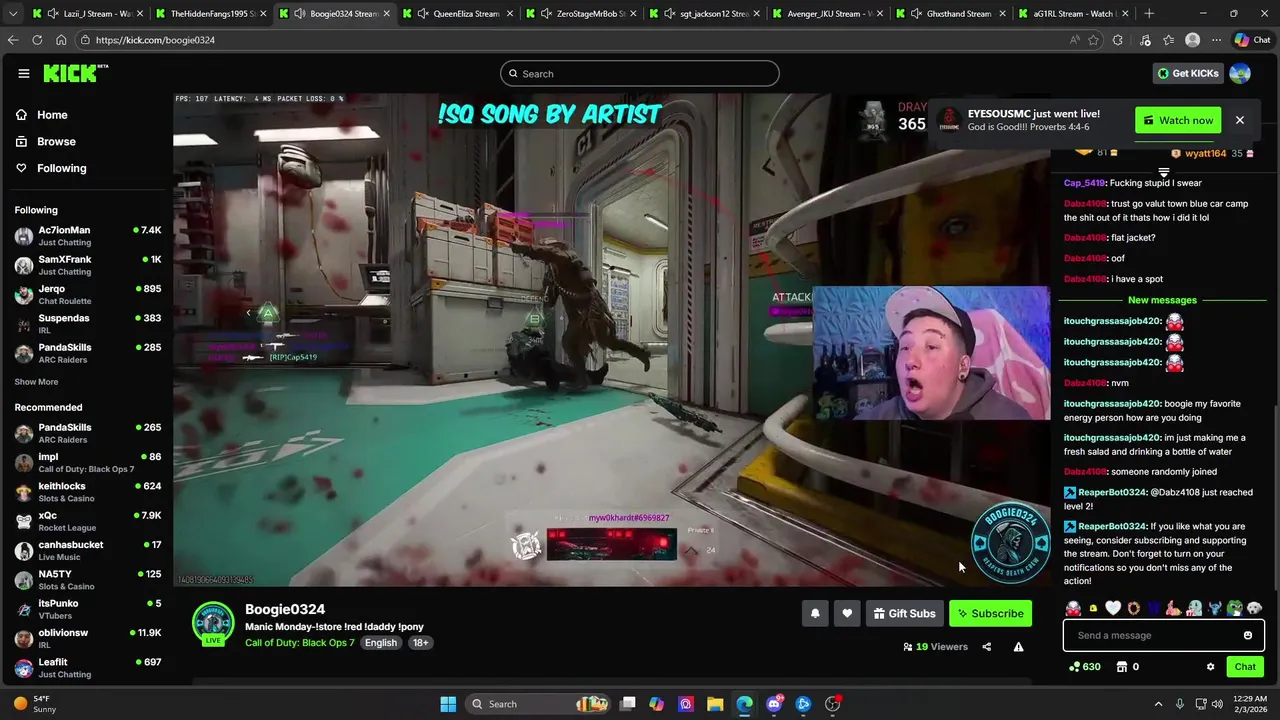Click the 630 channel points balance
This screenshot has height=720, width=1280.
1085,667
